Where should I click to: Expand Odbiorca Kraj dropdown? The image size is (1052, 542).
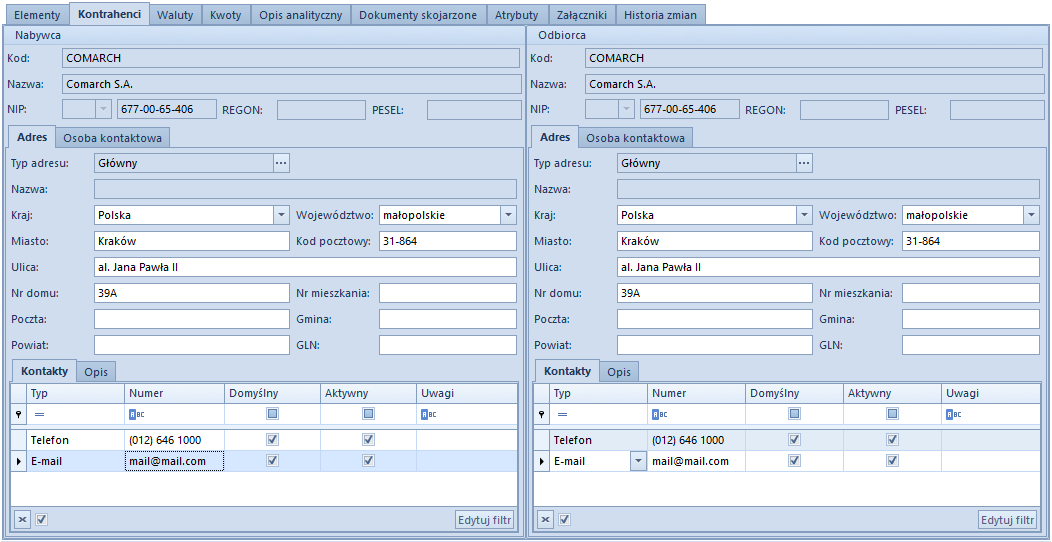(x=804, y=215)
